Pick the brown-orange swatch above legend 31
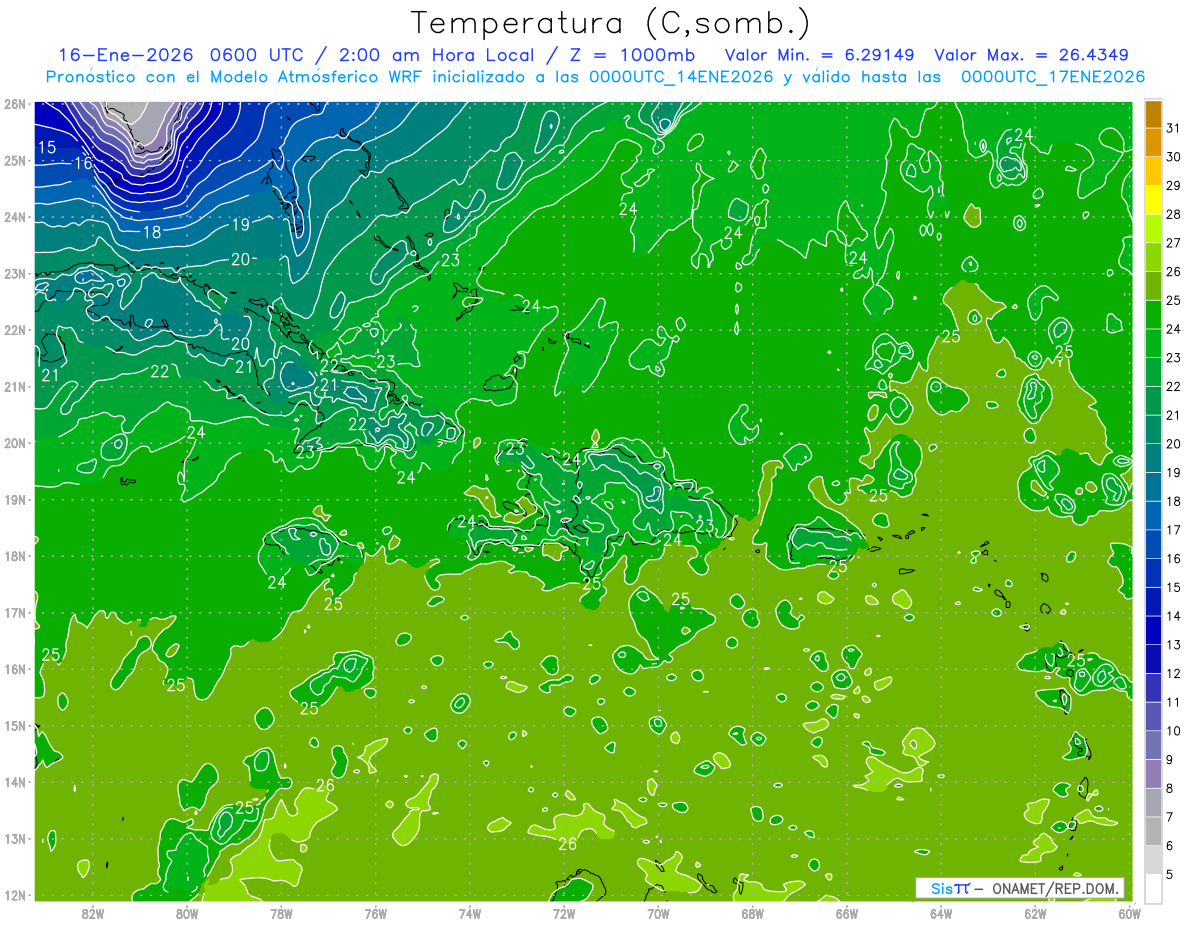The width and height of the screenshot is (1200, 927). (1153, 114)
